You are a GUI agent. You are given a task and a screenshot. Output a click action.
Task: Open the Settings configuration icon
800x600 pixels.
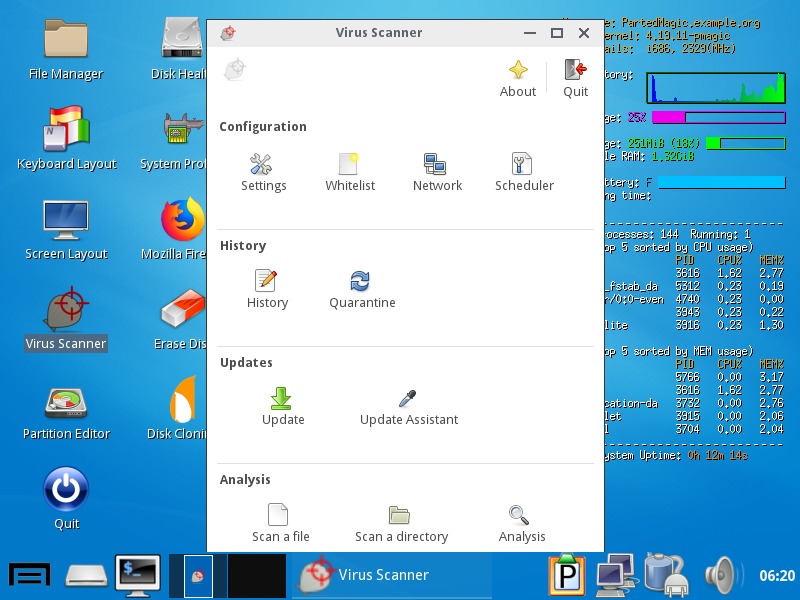(x=263, y=166)
